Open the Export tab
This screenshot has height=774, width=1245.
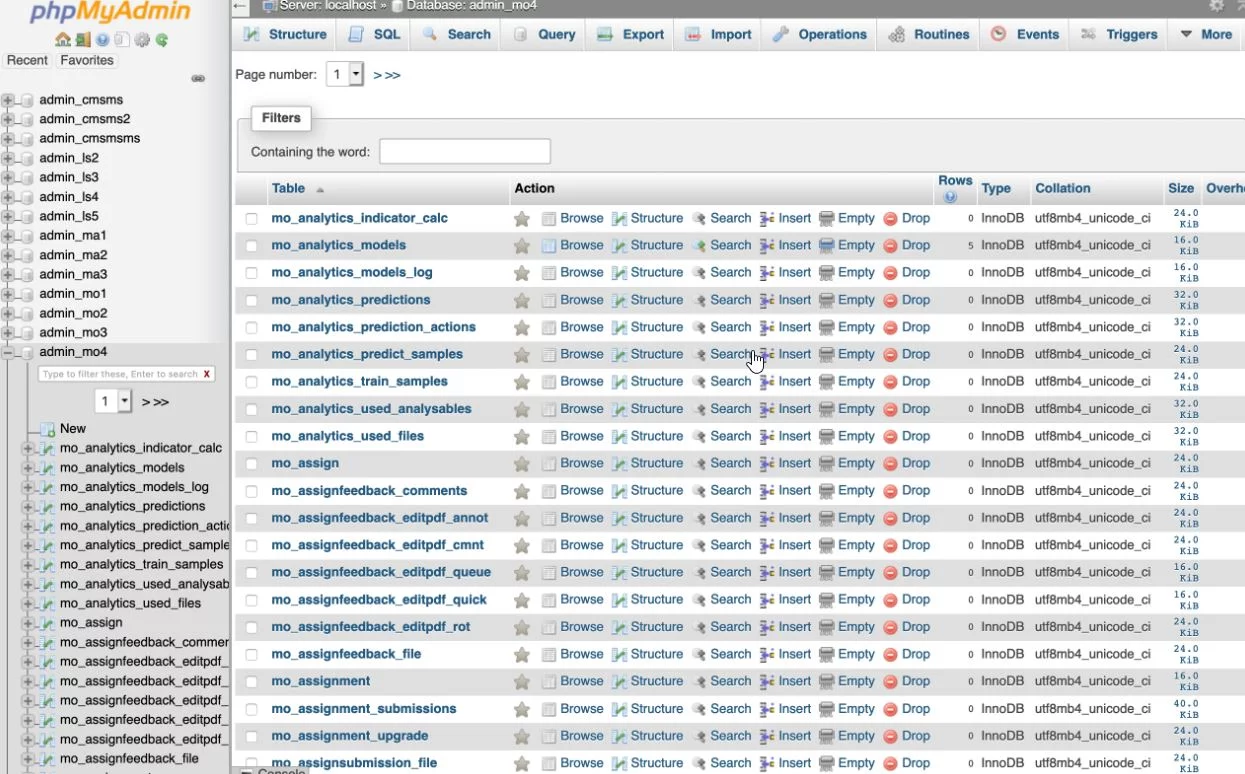click(631, 34)
